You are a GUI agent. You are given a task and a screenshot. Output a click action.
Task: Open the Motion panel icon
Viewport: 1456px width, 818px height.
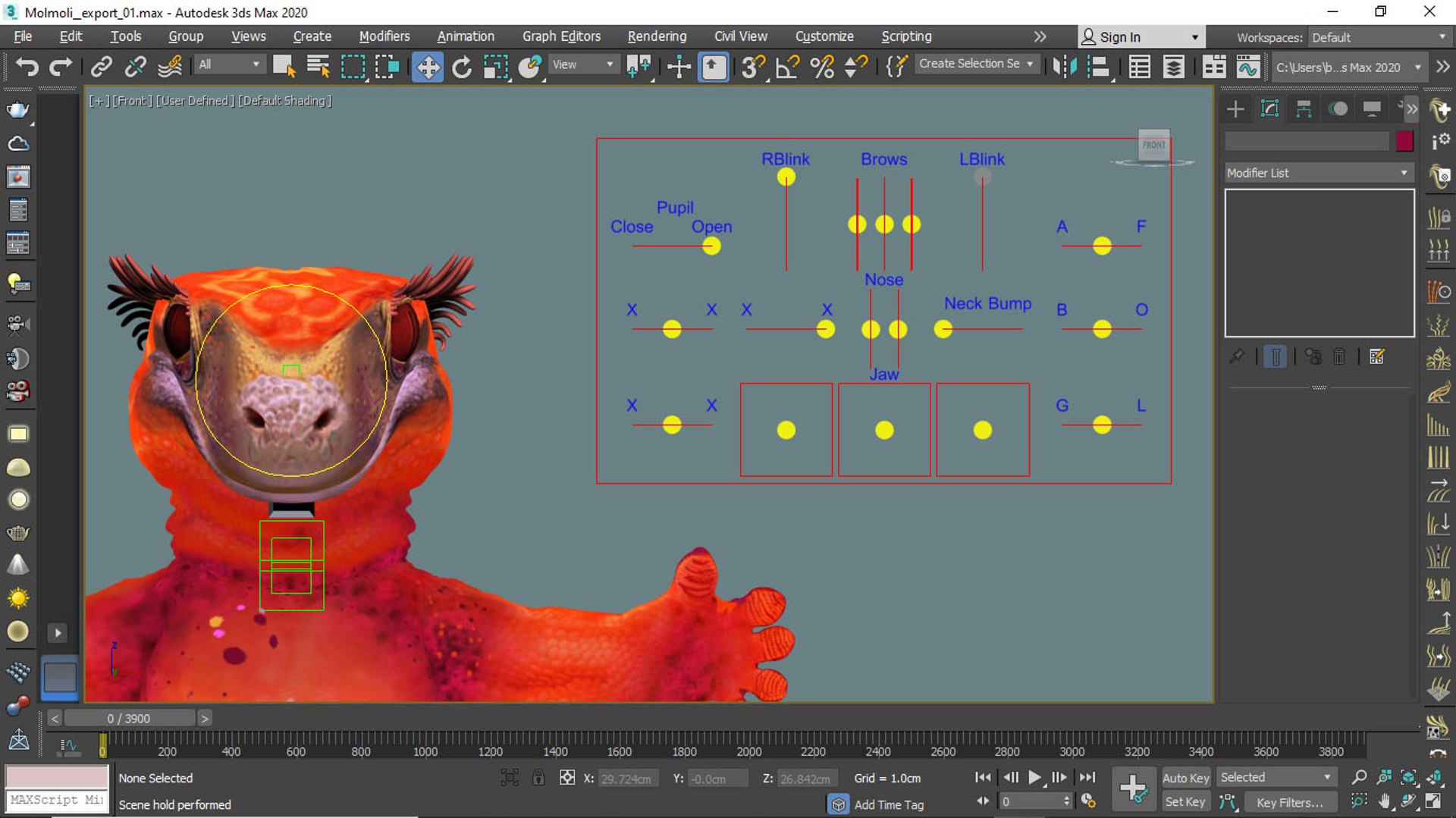(x=1338, y=109)
